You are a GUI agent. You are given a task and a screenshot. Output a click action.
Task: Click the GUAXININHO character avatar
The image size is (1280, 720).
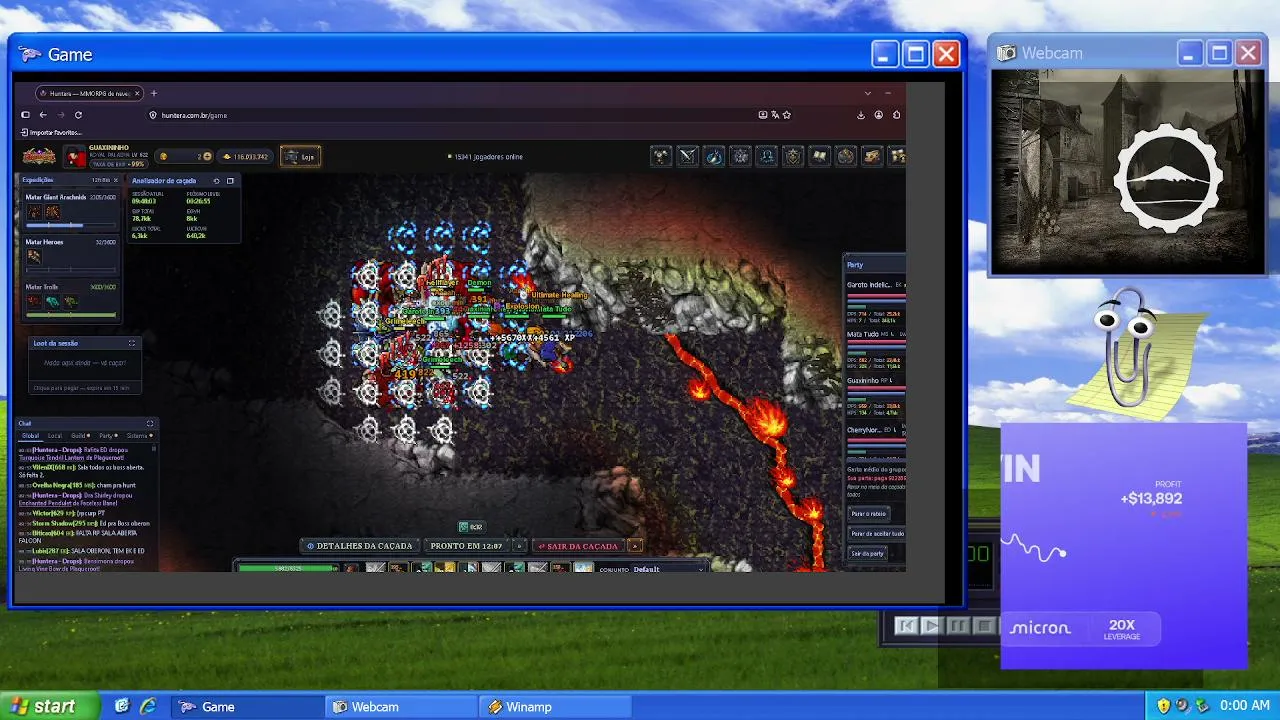pyautogui.click(x=76, y=157)
